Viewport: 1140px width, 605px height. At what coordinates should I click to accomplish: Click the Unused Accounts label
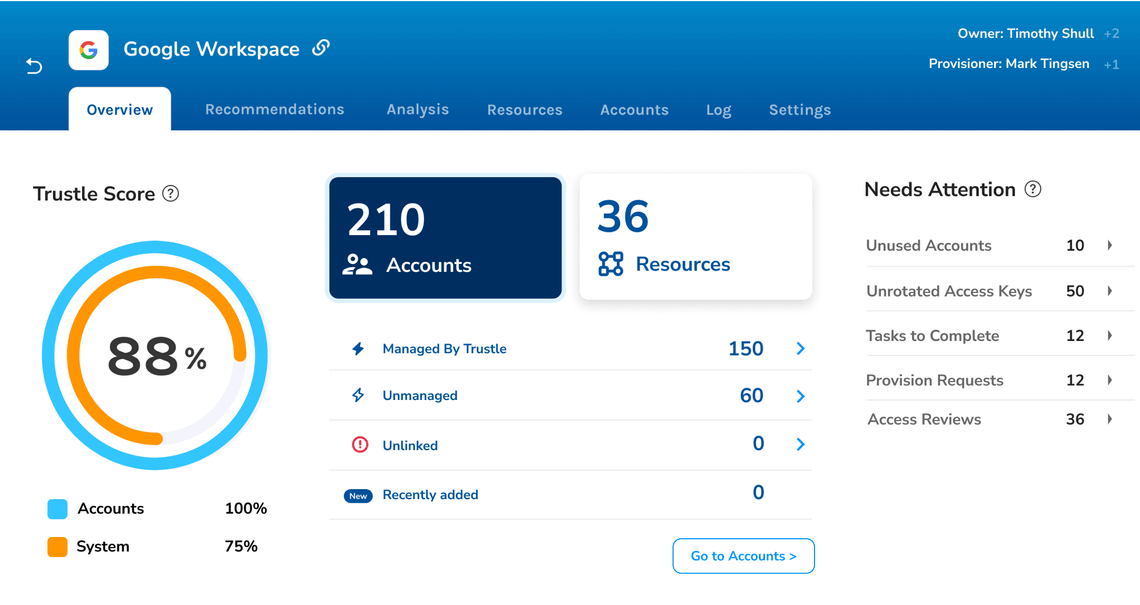pyautogui.click(x=928, y=246)
